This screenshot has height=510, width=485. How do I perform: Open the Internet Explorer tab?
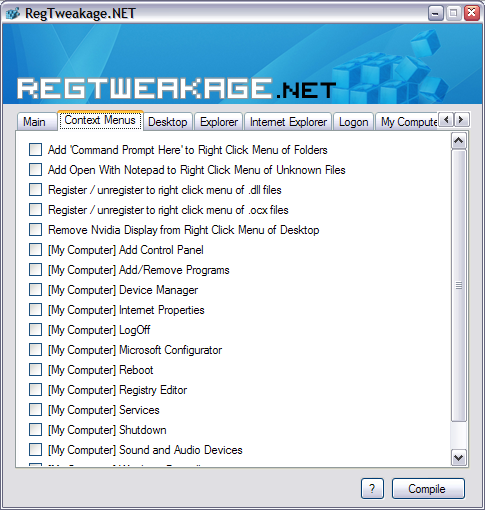[x=288, y=122]
